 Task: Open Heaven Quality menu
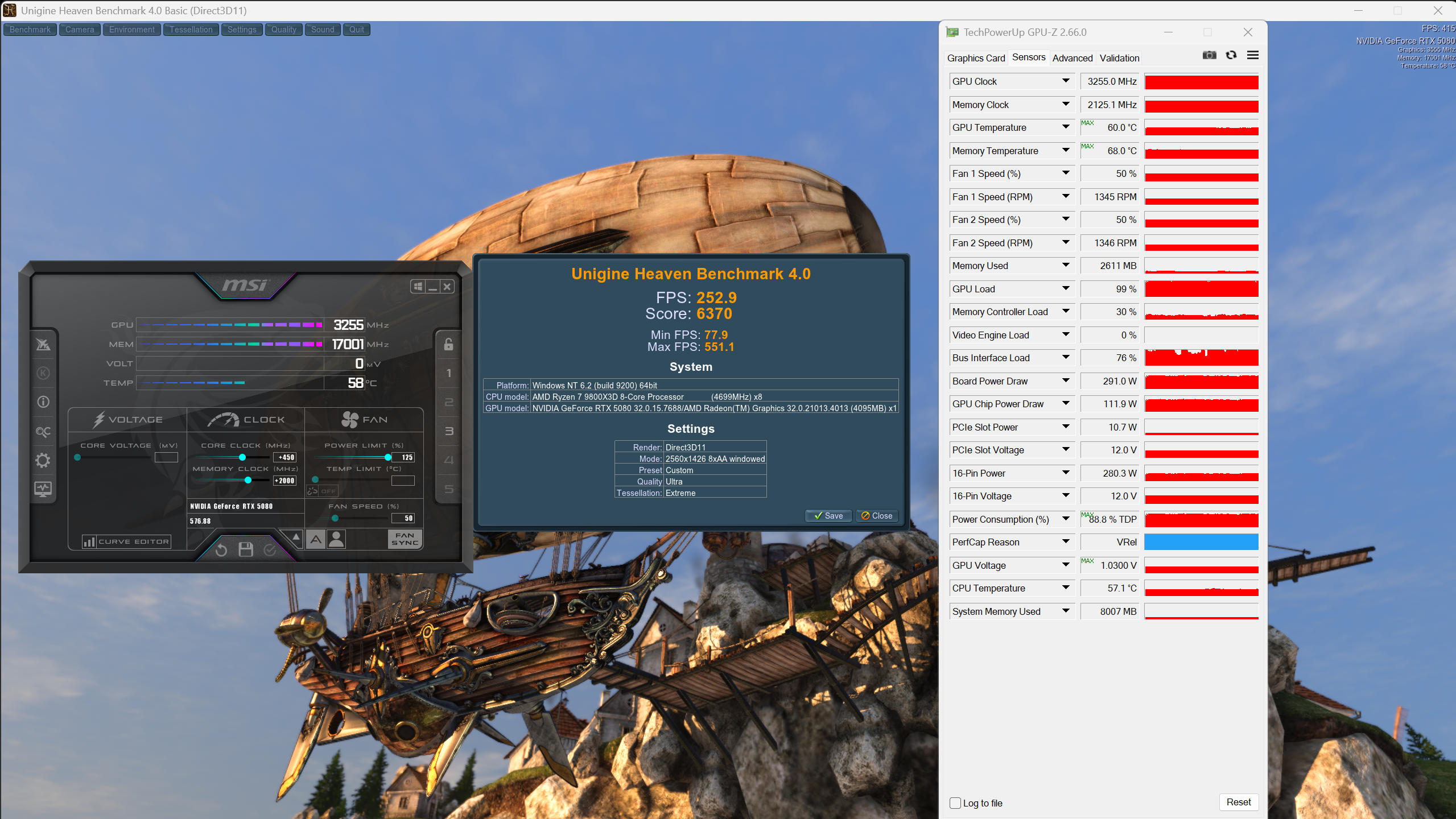(284, 30)
